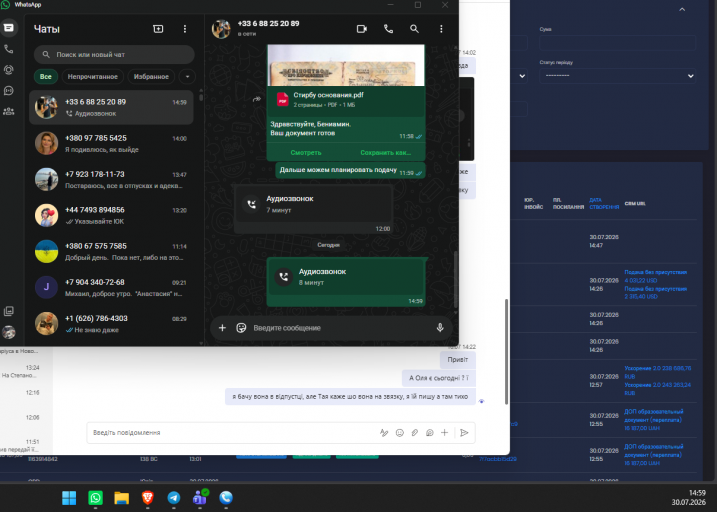The height and width of the screenshot is (512, 717).
Task: Open the partially hidden CRM dropdown arrow
Action: point(522,76)
